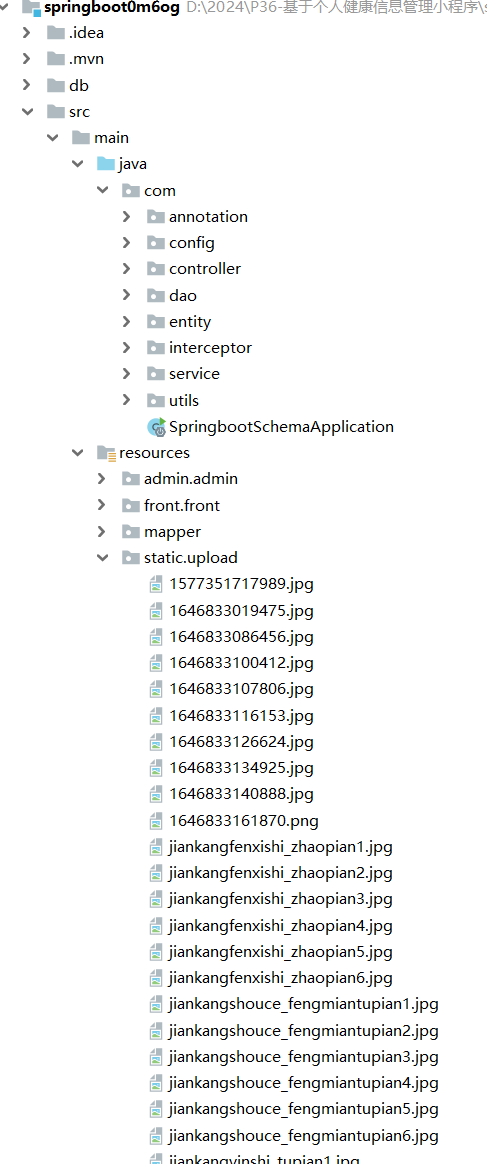Click the 1646833161870.png image file icon
Image resolution: width=487 pixels, height=1164 pixels.
point(156,821)
